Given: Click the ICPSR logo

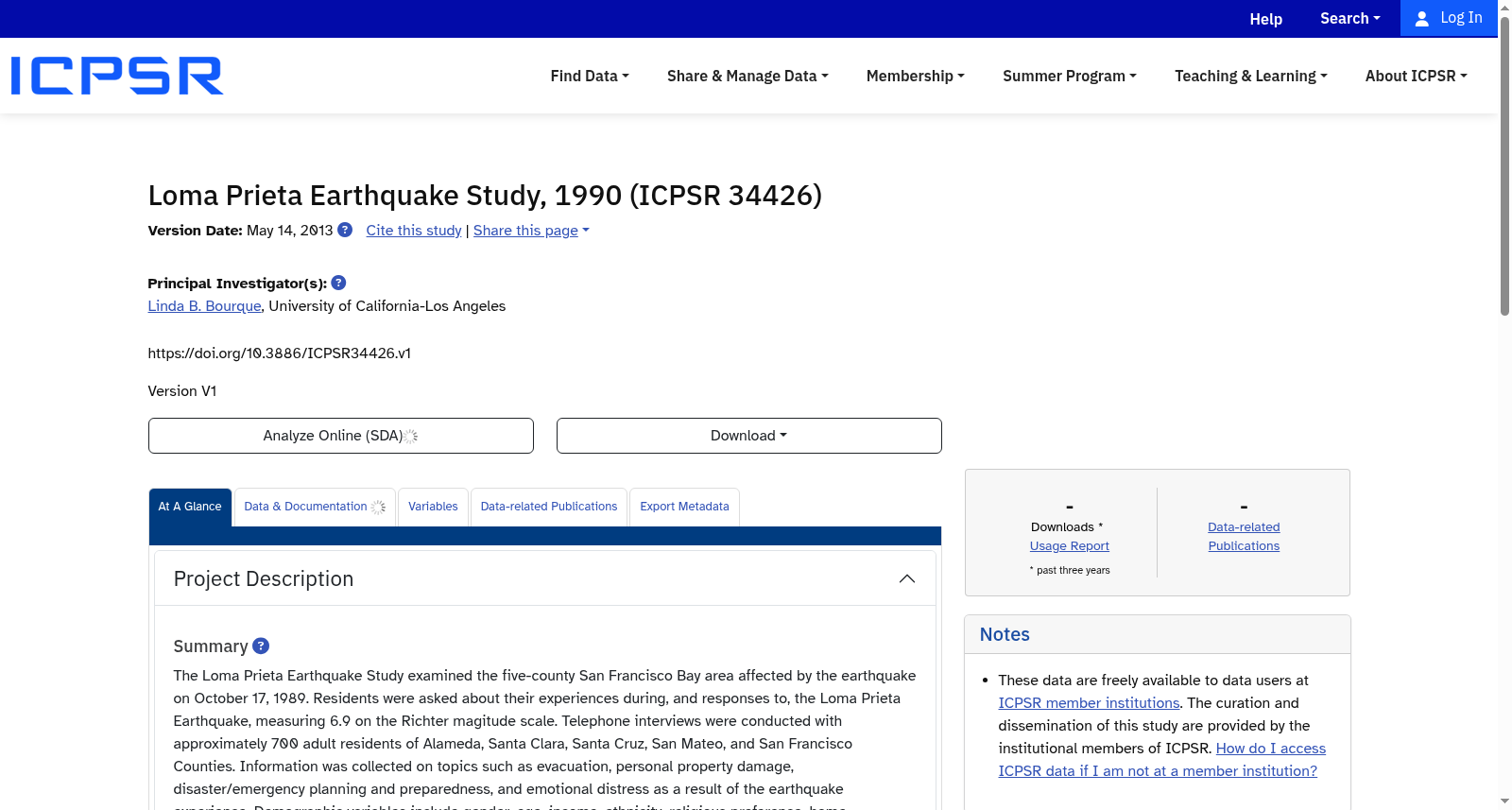Looking at the screenshot, I should point(117,76).
